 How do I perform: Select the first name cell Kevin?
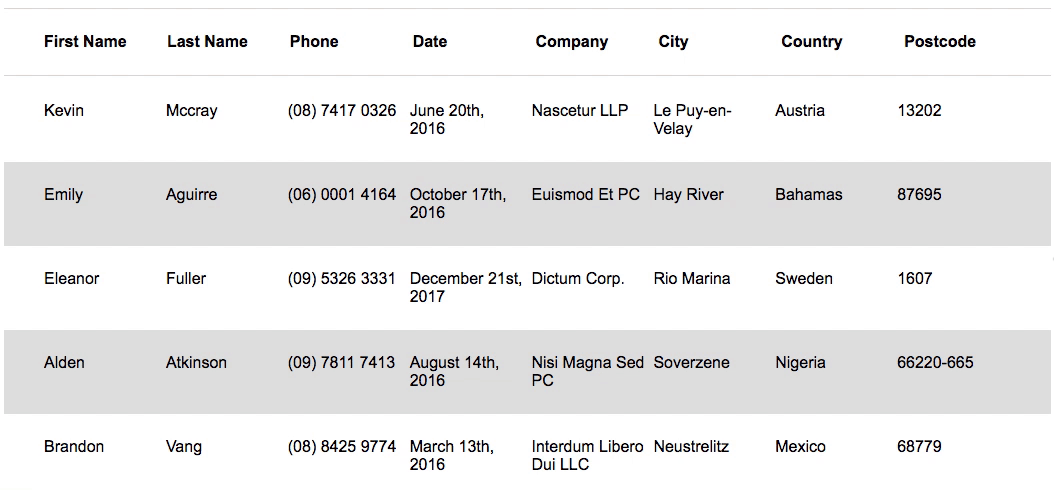point(64,111)
